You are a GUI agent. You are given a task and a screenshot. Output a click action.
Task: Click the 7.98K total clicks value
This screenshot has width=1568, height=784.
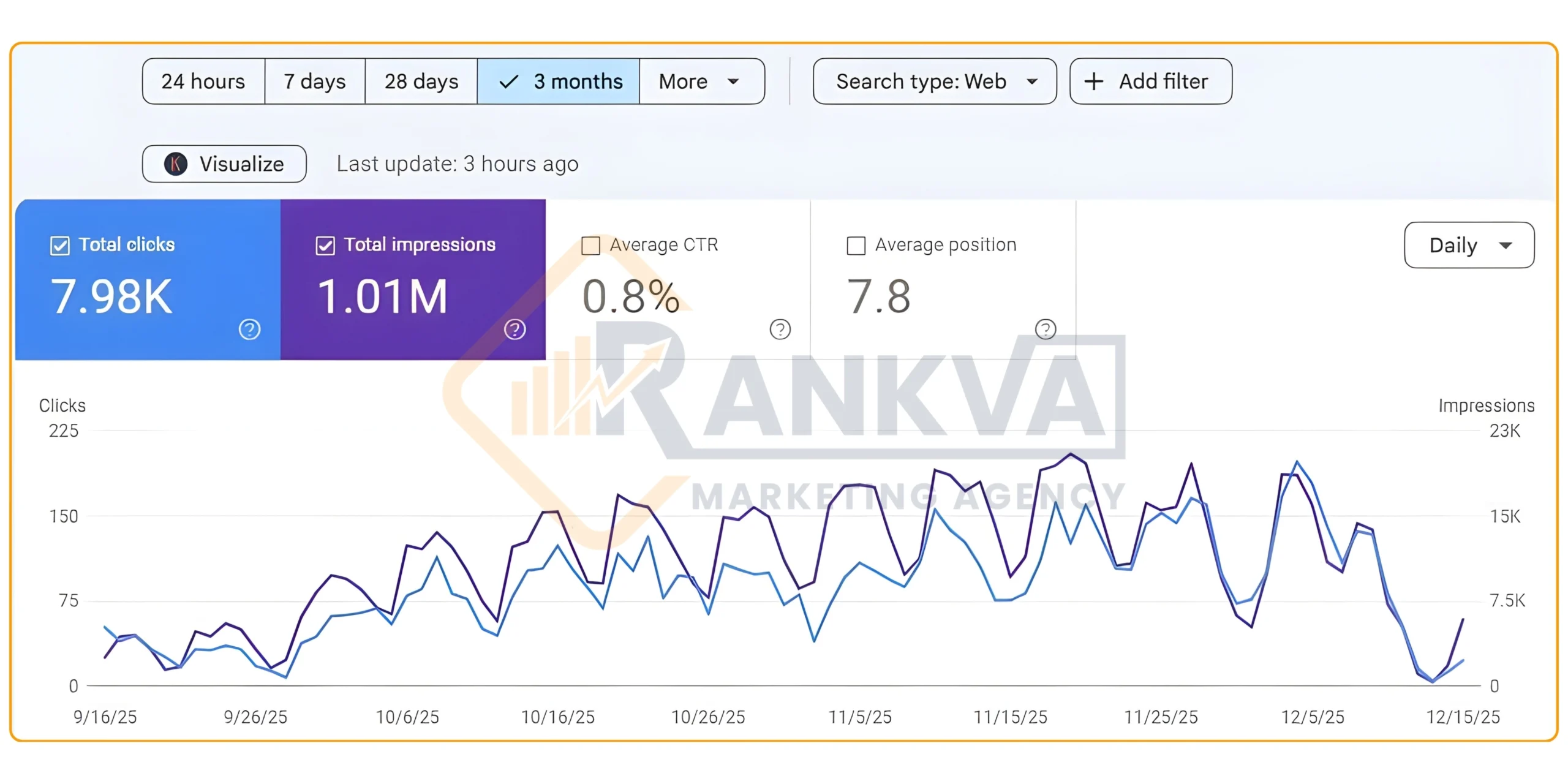[x=111, y=297]
